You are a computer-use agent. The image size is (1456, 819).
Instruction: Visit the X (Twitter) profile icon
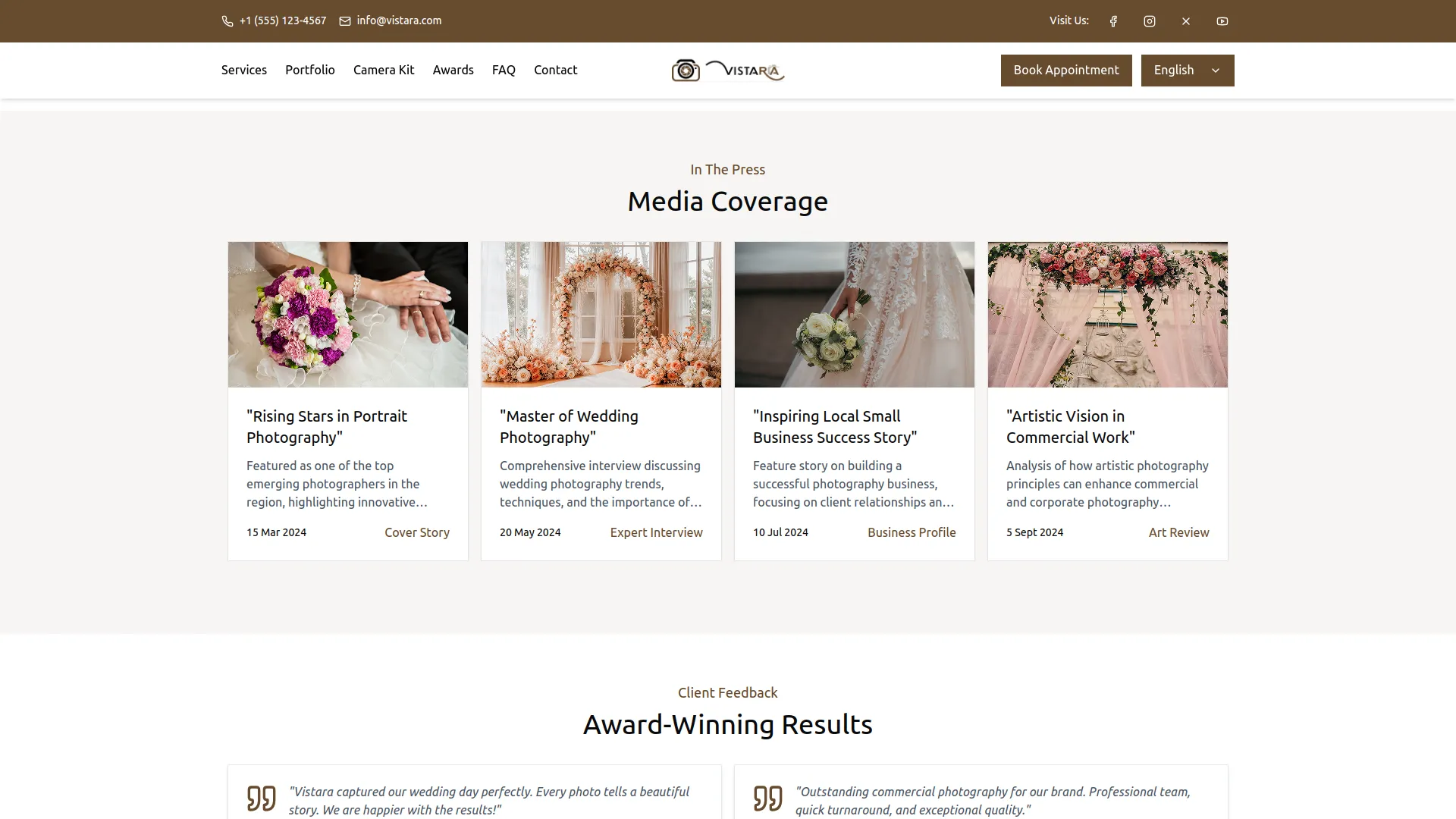pos(1185,20)
